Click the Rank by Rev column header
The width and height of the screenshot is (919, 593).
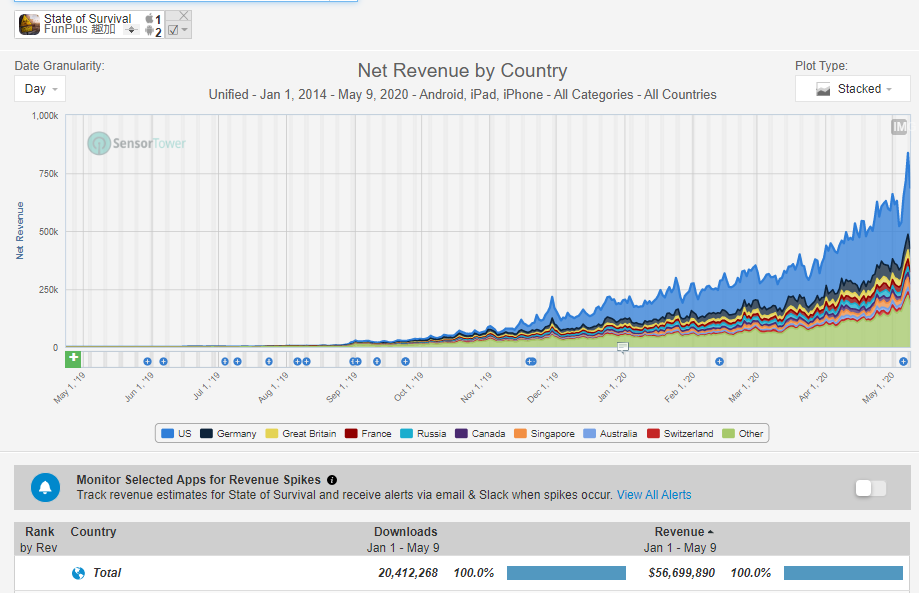[x=39, y=540]
